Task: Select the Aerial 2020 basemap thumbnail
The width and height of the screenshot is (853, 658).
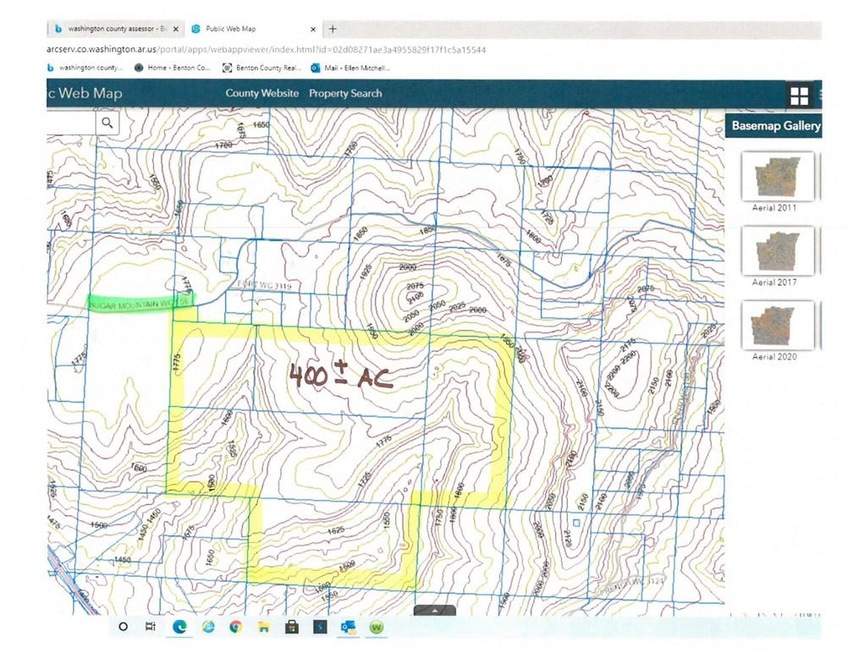Action: pos(776,324)
